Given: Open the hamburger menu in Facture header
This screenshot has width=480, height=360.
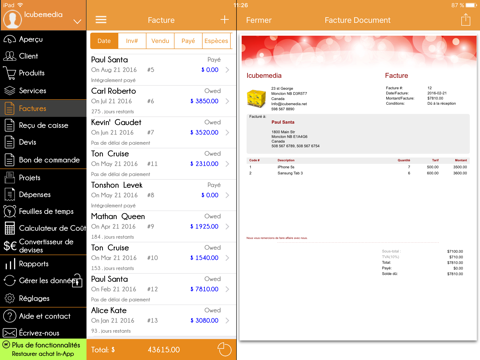Looking at the screenshot, I should tap(101, 20).
